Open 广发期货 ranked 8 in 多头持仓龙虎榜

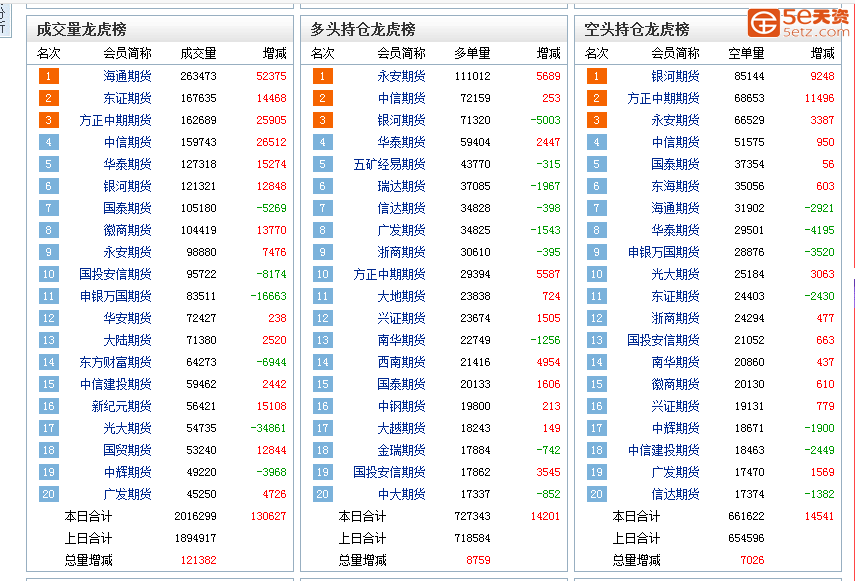point(401,230)
